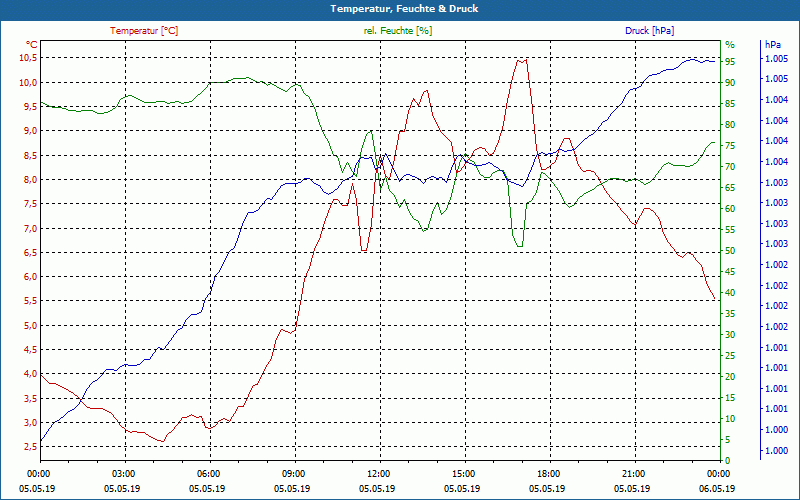Click the '06:00' time axis label
Viewport: 800px width, 500px height.
tap(208, 474)
